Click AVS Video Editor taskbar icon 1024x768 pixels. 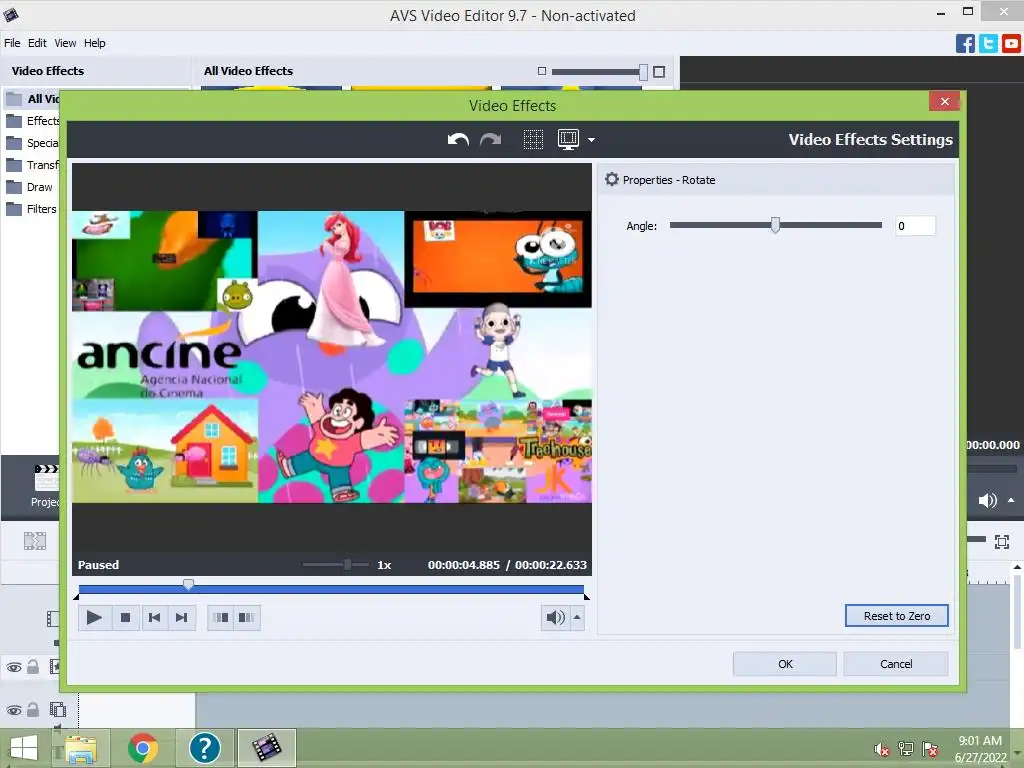(266, 748)
